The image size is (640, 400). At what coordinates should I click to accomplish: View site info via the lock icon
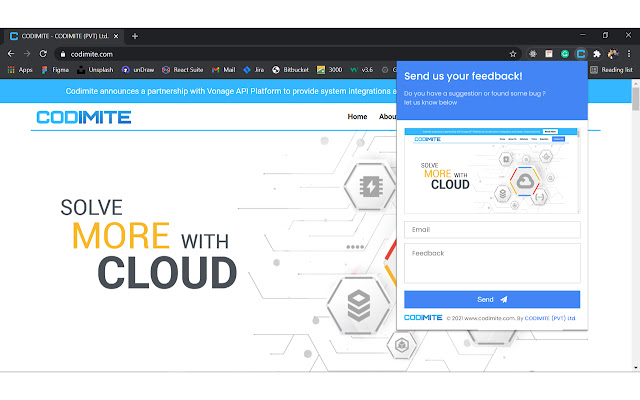point(62,54)
